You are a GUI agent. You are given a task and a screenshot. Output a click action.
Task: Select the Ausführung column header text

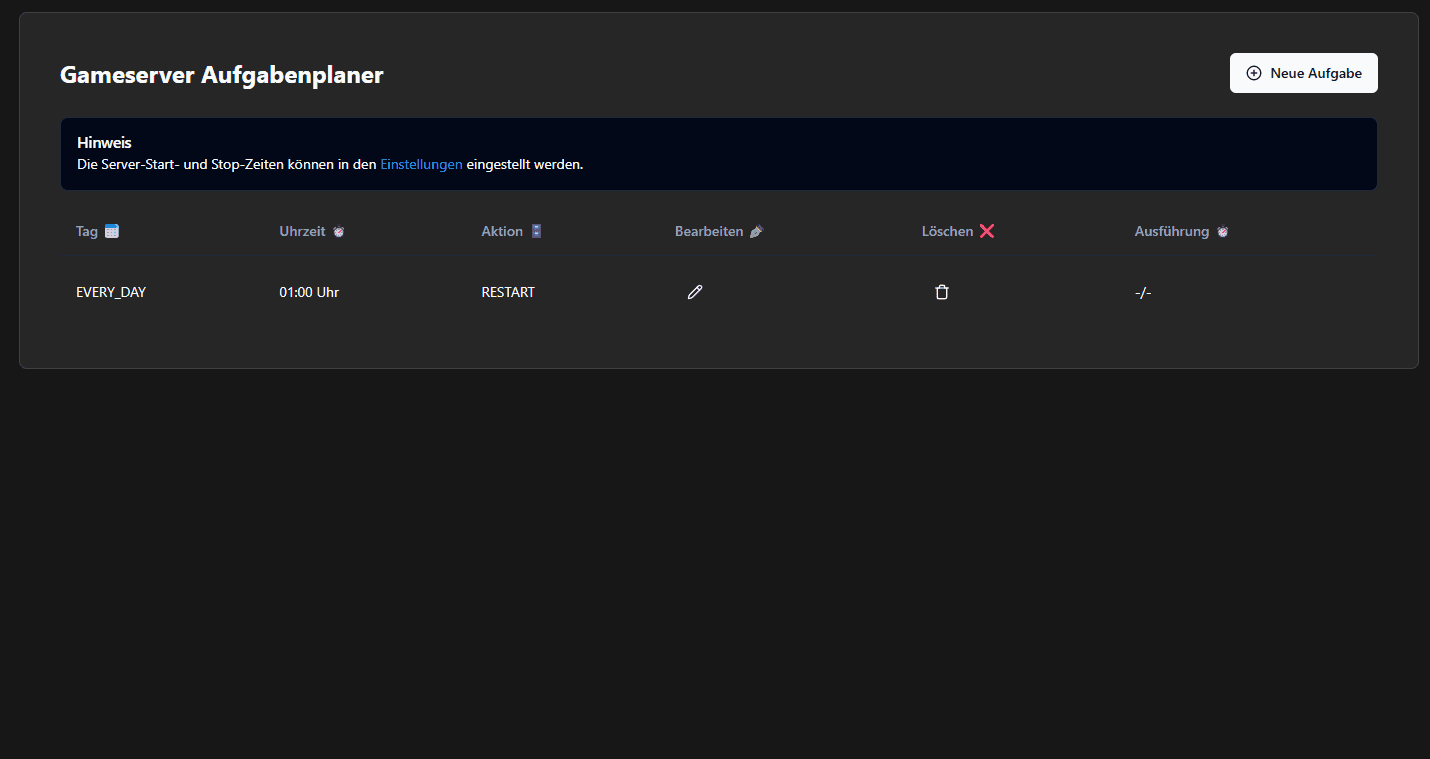pyautogui.click(x=1171, y=231)
